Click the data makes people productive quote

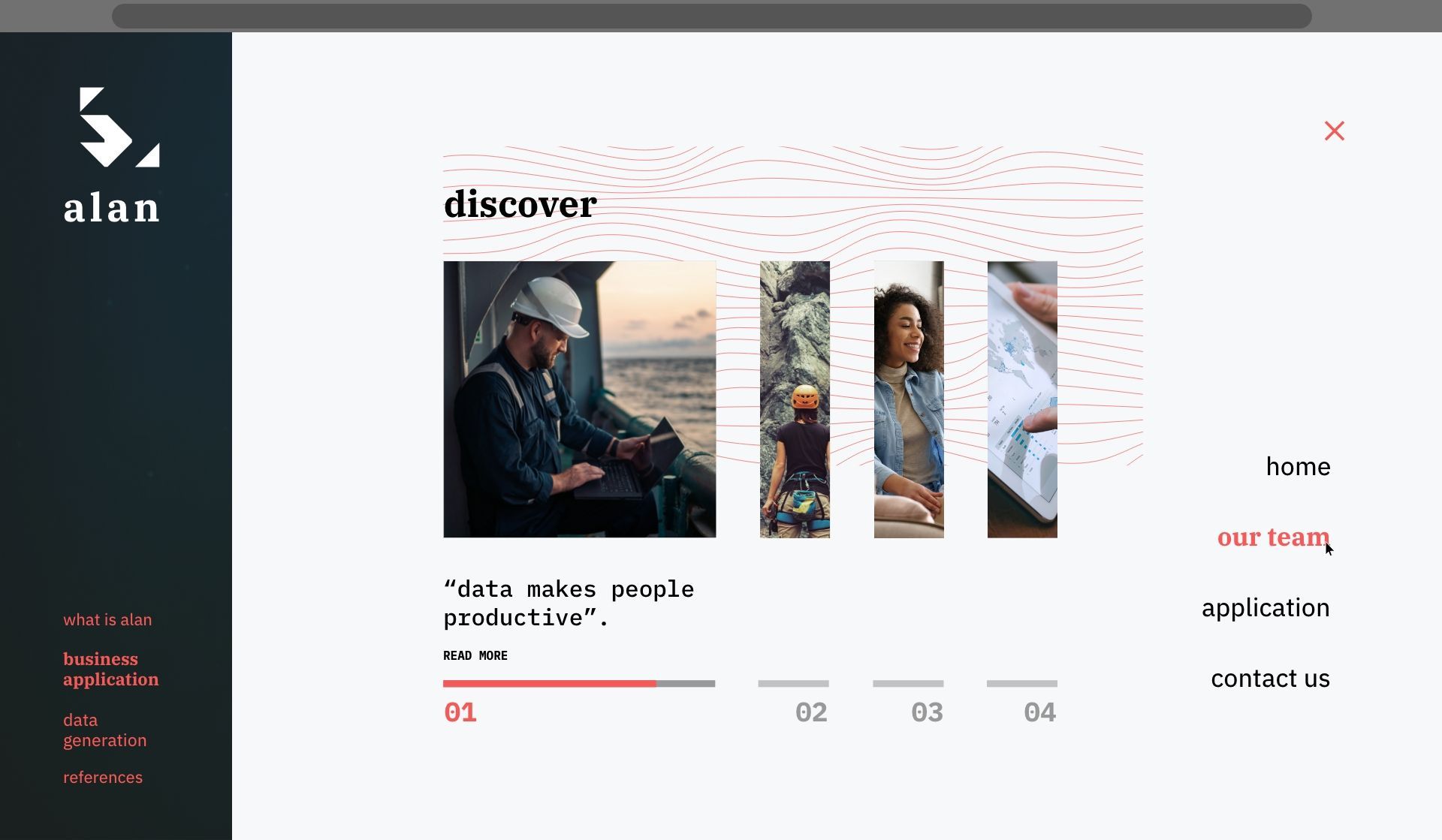tap(569, 604)
